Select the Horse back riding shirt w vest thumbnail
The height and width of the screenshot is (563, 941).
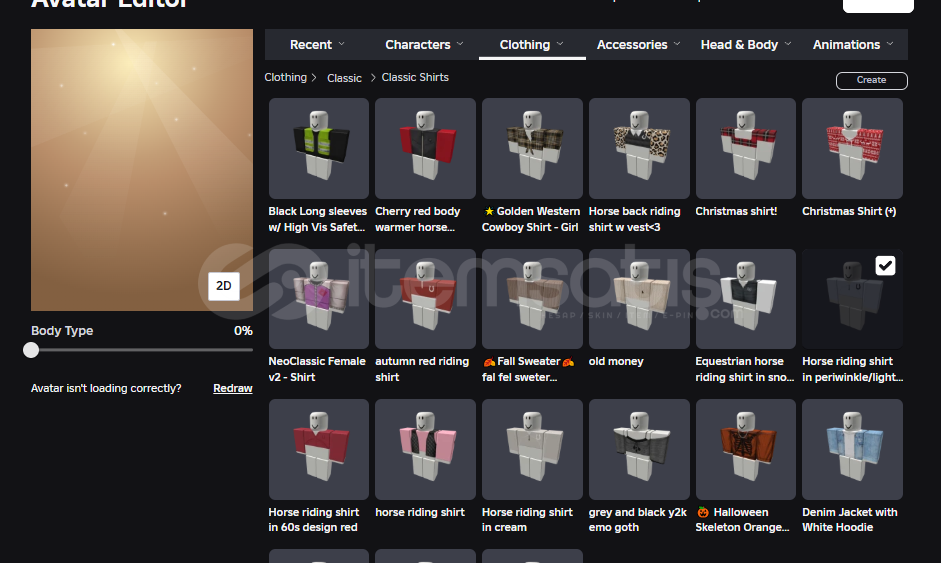click(x=639, y=148)
